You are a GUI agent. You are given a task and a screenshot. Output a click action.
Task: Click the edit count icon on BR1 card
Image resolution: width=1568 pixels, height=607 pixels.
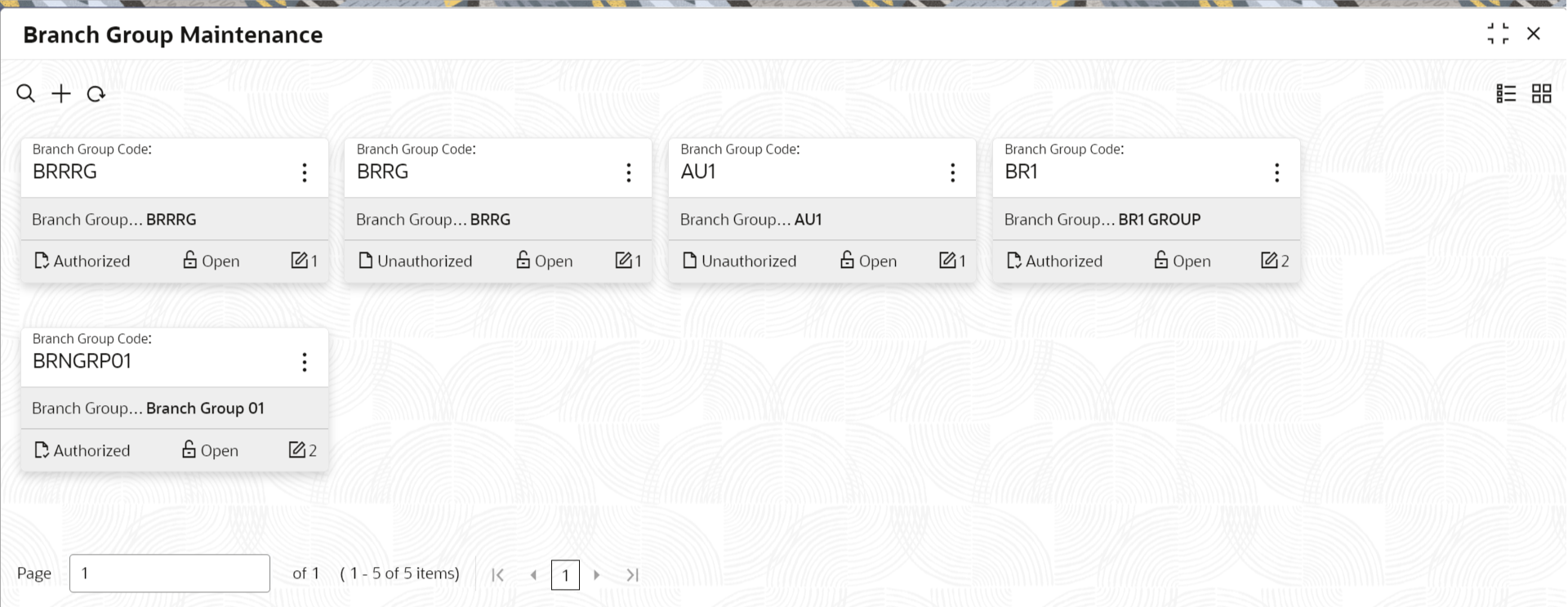point(1269,261)
